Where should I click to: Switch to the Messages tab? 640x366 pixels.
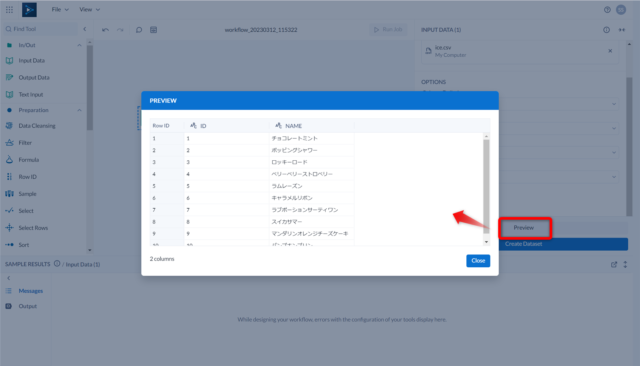pyautogui.click(x=31, y=291)
